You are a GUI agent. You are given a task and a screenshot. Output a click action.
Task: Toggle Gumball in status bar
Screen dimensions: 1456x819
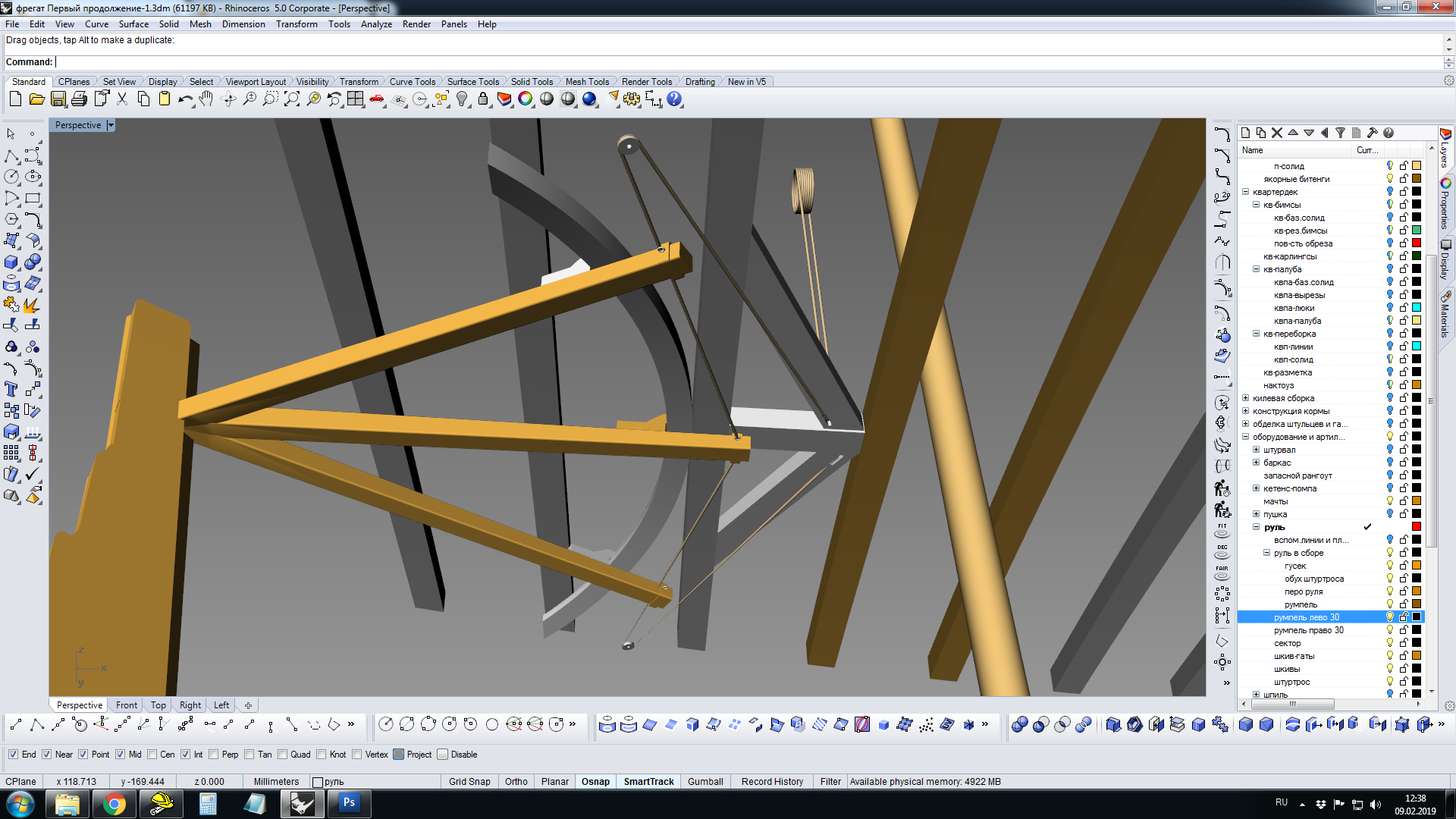[705, 782]
